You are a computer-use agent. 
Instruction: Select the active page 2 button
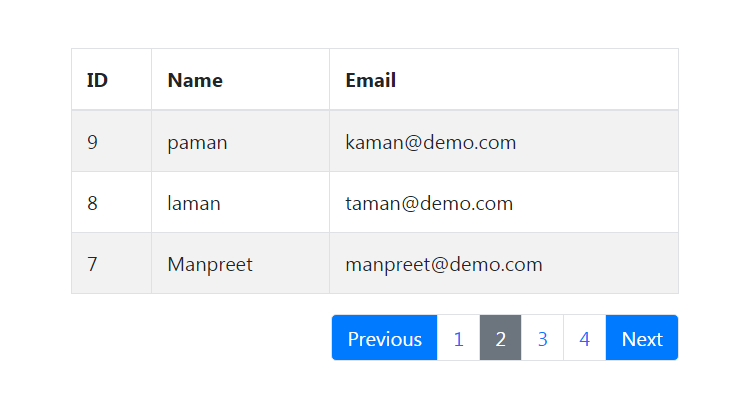500,338
